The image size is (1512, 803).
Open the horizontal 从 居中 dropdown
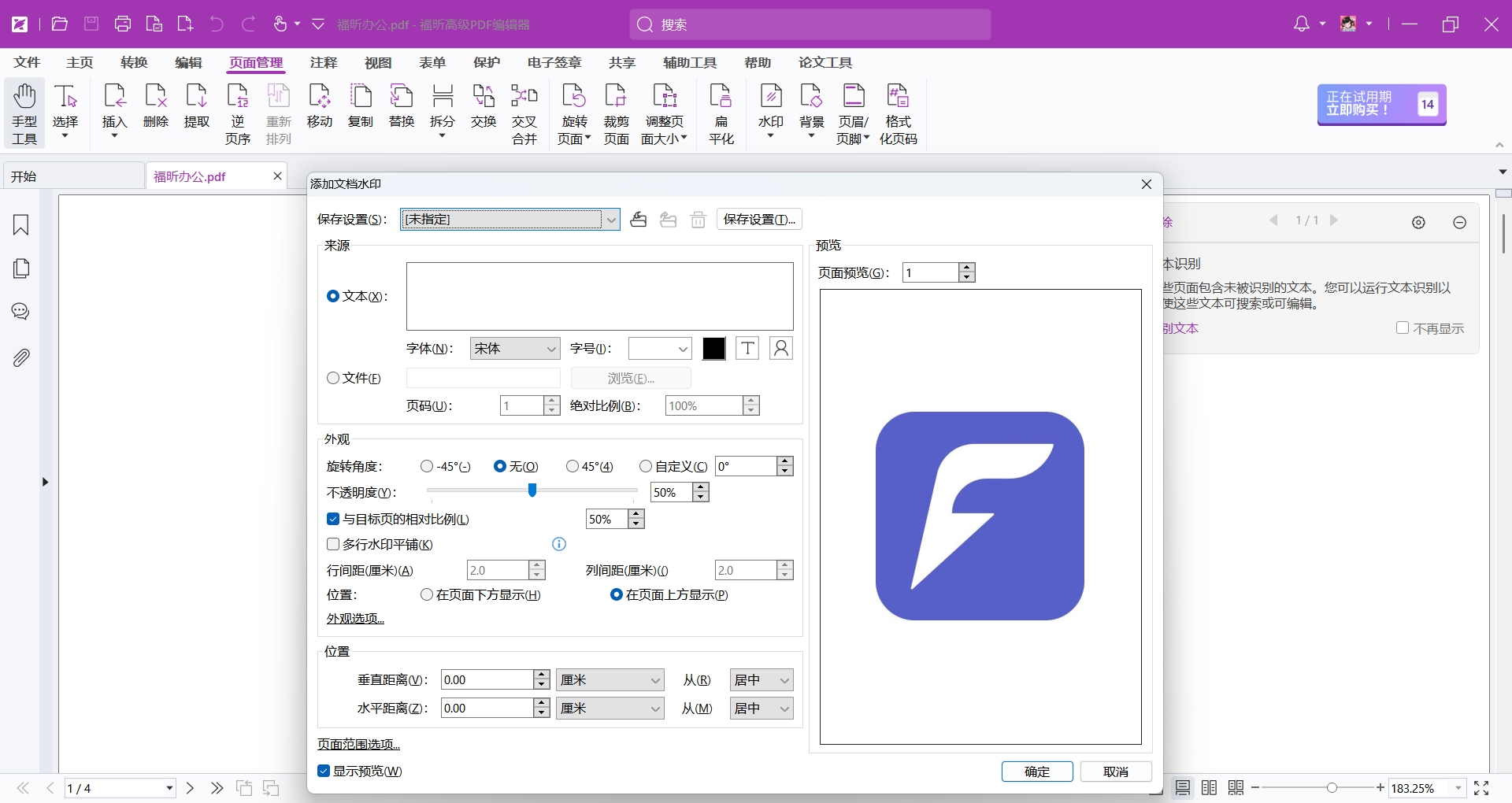point(762,709)
